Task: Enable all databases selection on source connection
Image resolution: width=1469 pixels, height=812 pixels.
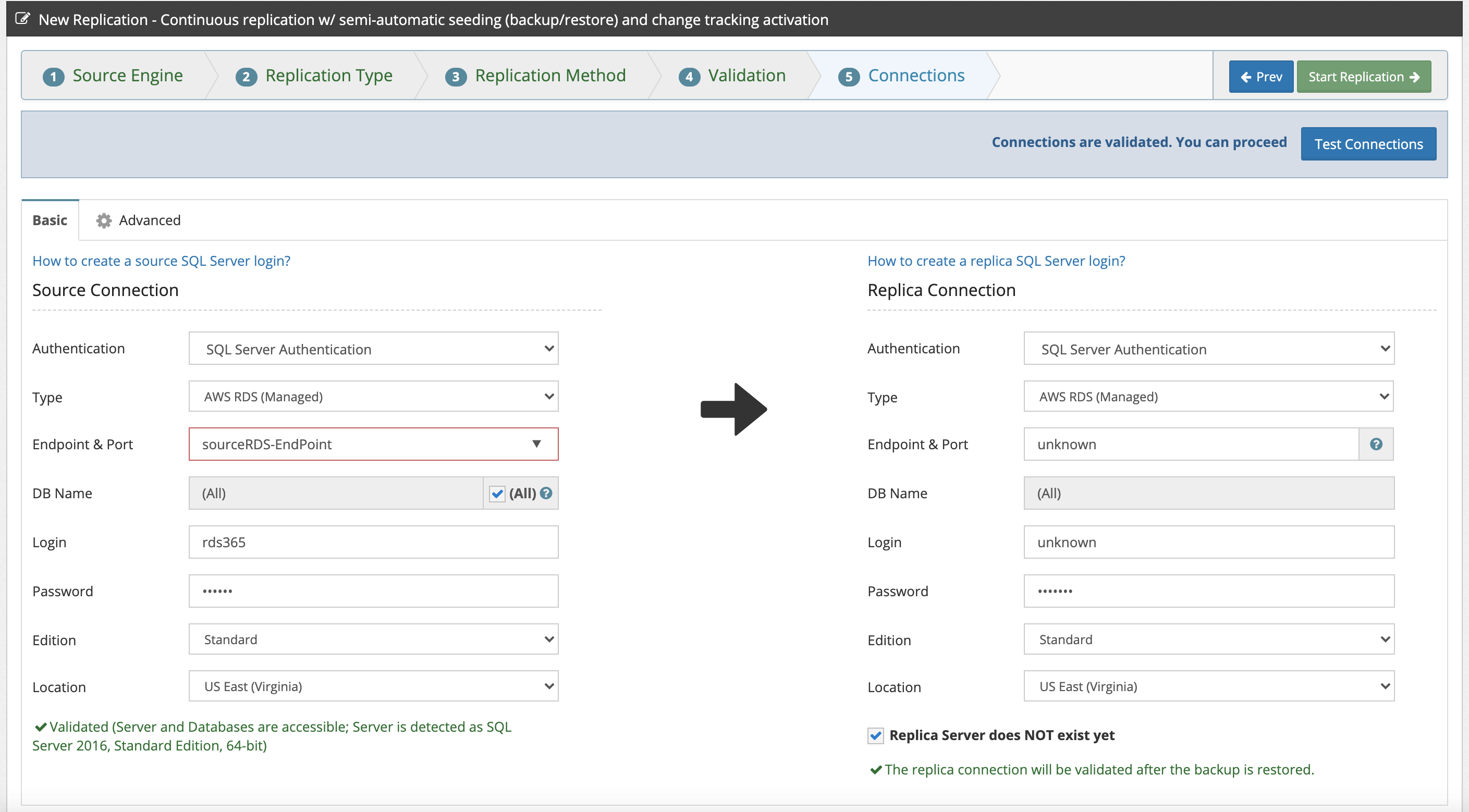Action: [497, 493]
